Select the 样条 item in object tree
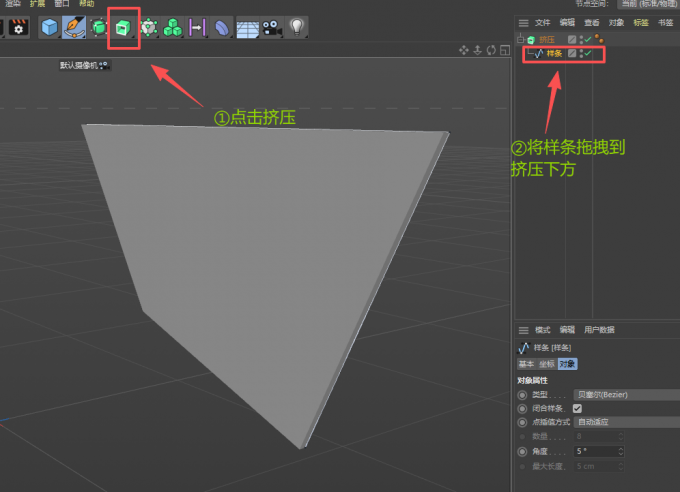680x492 pixels. point(553,53)
